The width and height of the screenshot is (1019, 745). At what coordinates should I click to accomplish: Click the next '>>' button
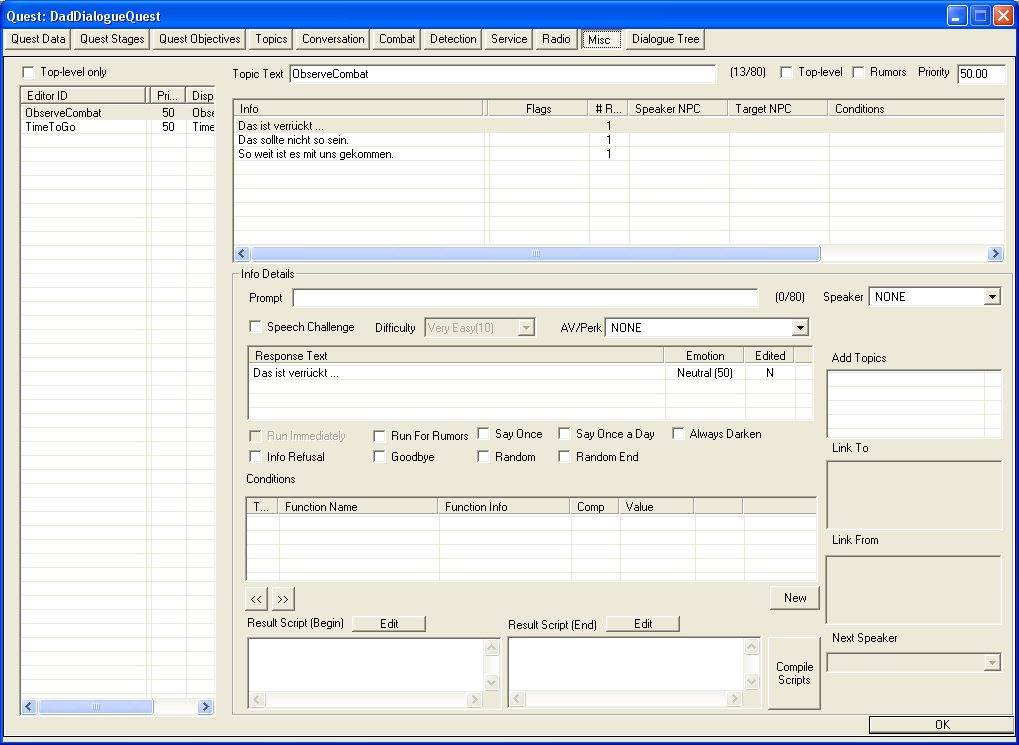point(283,599)
